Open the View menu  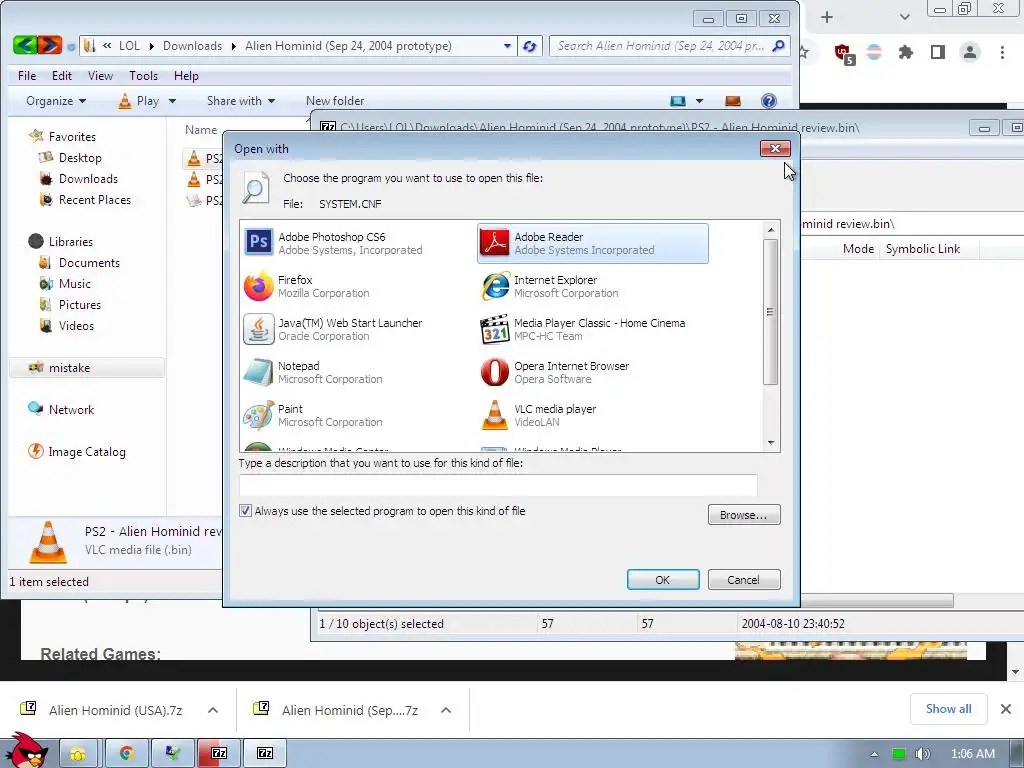[x=101, y=76]
